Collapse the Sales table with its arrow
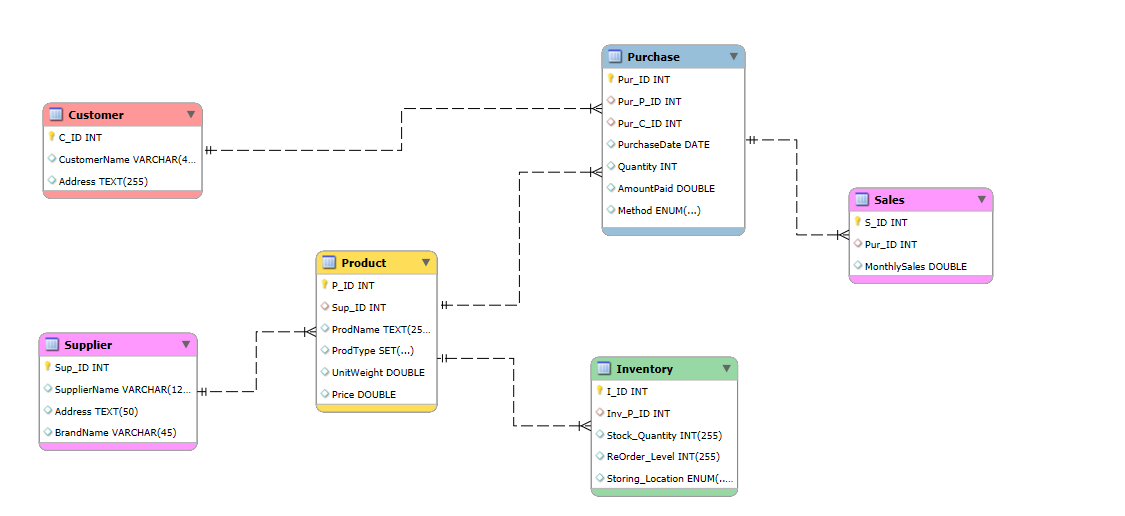 click(982, 200)
